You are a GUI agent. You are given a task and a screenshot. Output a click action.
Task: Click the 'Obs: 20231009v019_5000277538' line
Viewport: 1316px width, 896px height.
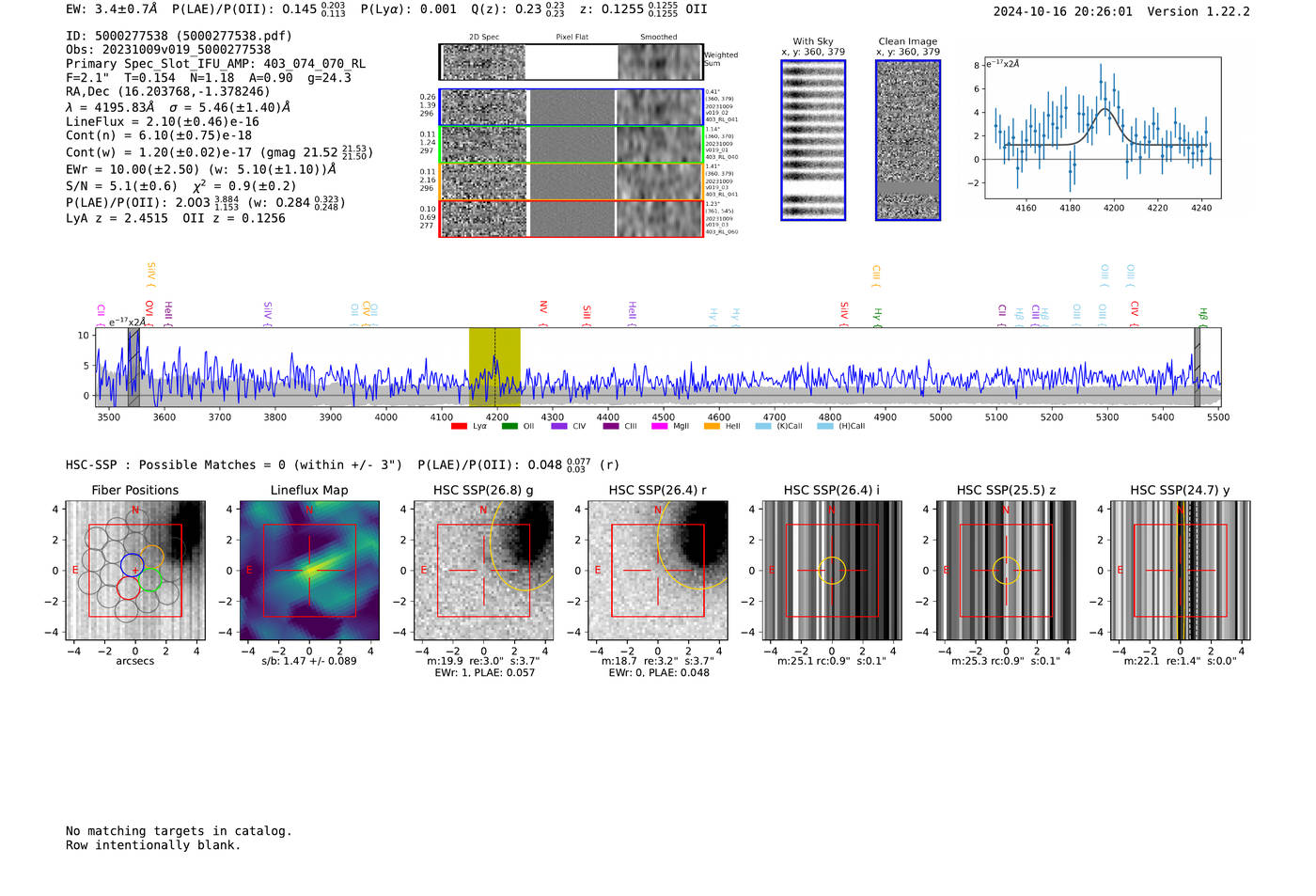168,50
